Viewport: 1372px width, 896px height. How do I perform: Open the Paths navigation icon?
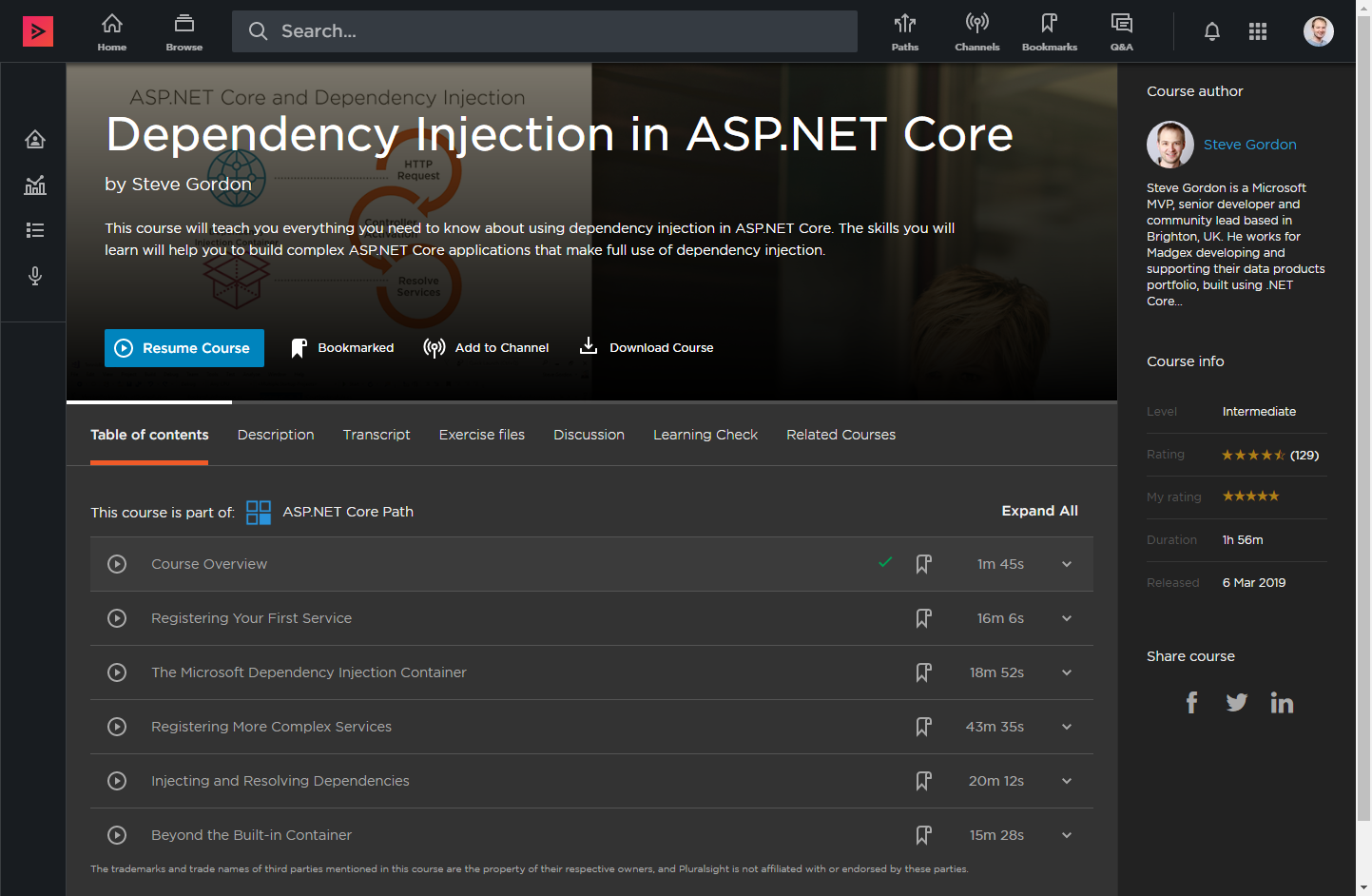[x=904, y=31]
